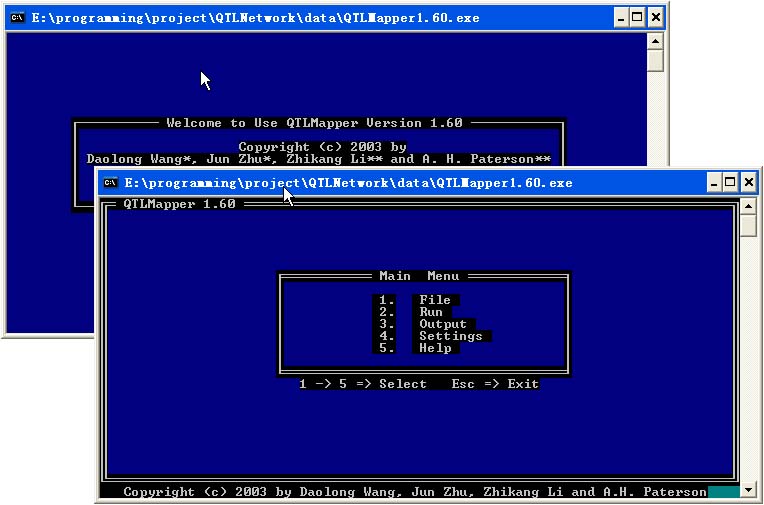
Task: Maximize the back Welcome console window
Action: coord(638,18)
